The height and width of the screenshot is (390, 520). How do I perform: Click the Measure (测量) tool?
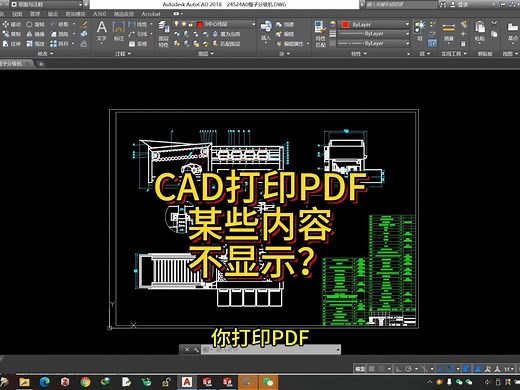[x=449, y=32]
